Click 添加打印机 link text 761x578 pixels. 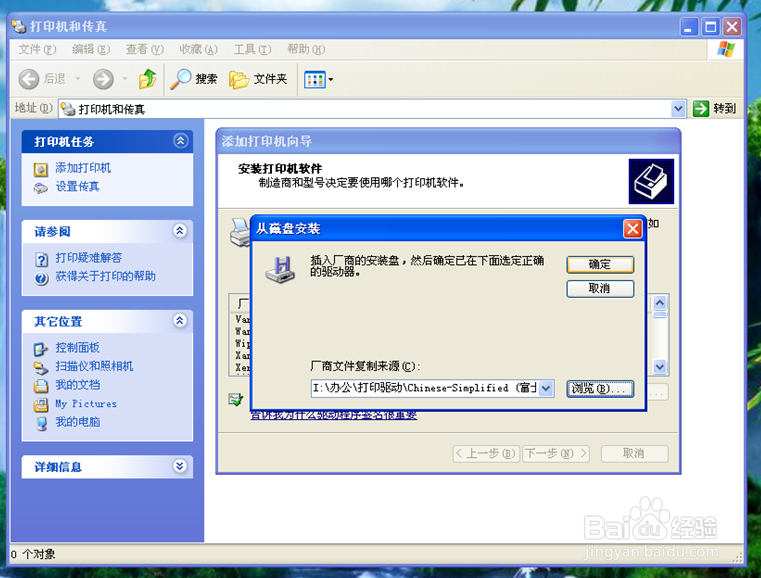coord(83,168)
